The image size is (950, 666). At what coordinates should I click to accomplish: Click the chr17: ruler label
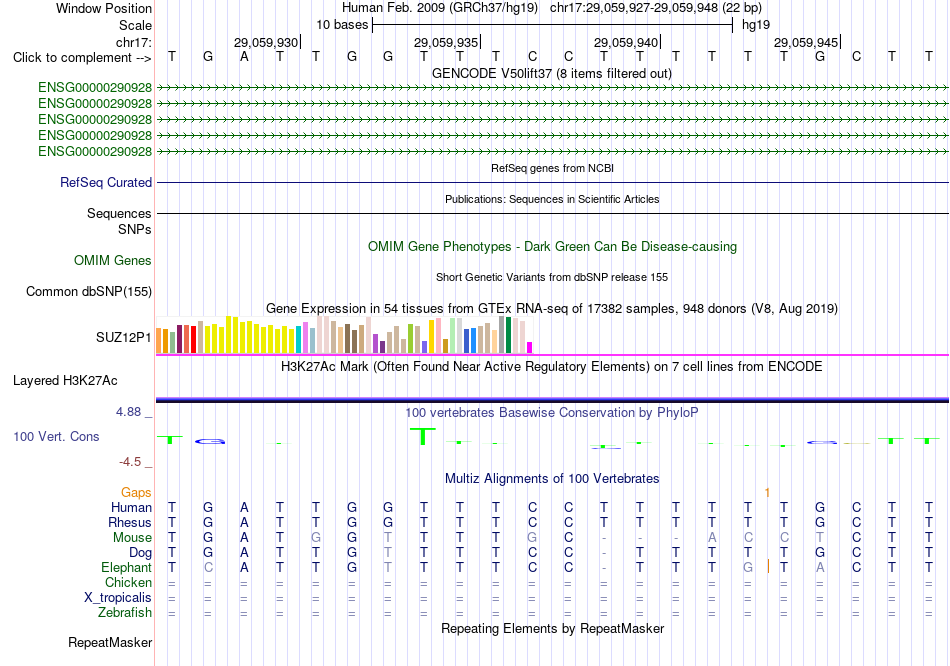pyautogui.click(x=134, y=42)
